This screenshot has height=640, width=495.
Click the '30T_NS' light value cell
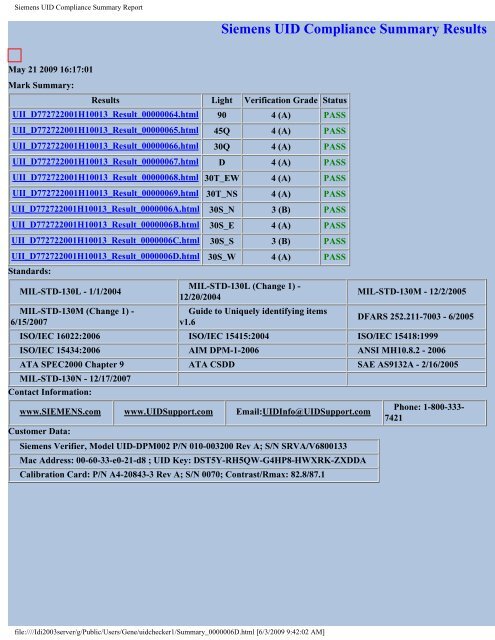tap(222, 194)
